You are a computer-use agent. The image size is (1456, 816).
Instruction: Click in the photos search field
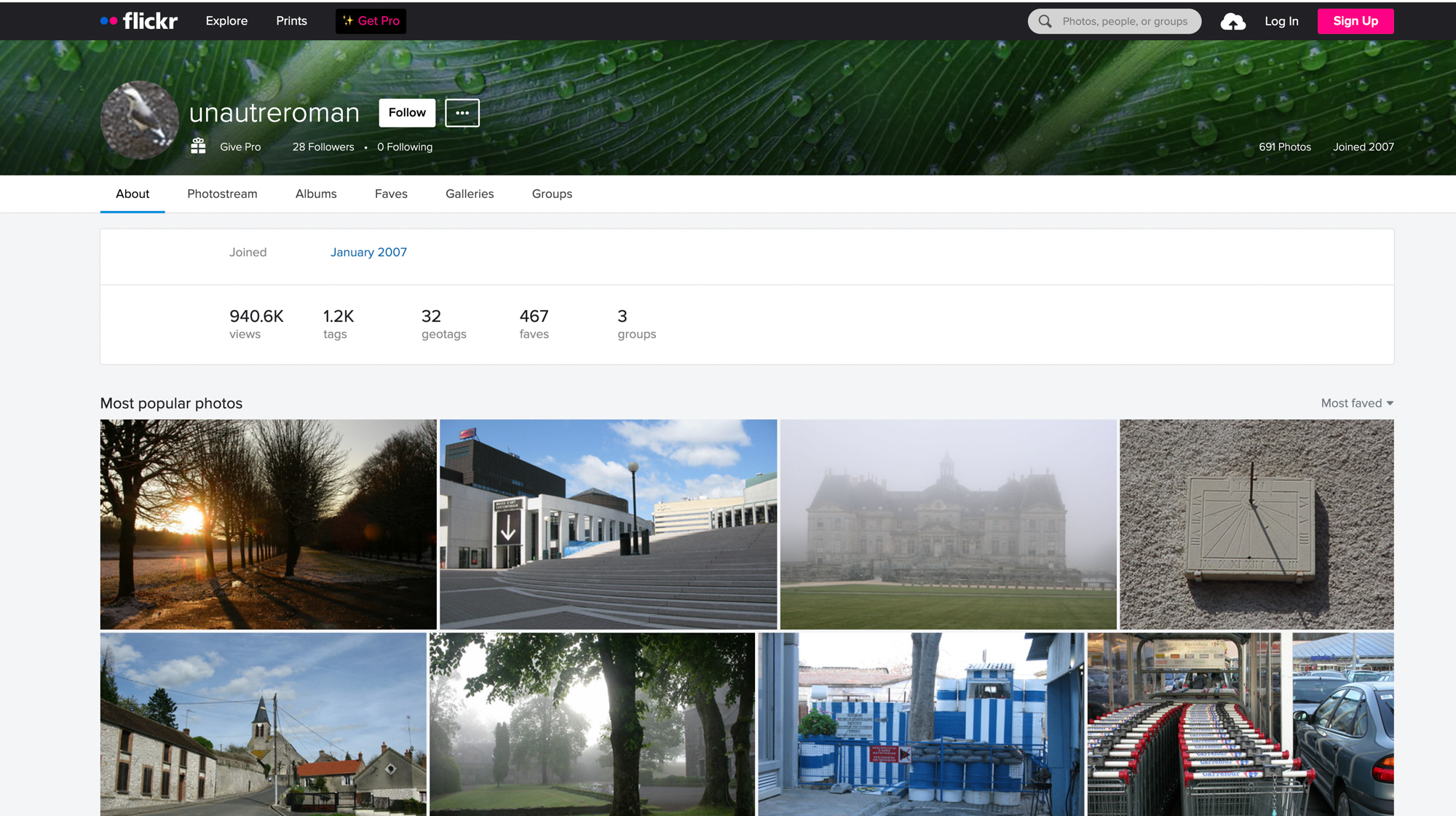tap(1125, 22)
